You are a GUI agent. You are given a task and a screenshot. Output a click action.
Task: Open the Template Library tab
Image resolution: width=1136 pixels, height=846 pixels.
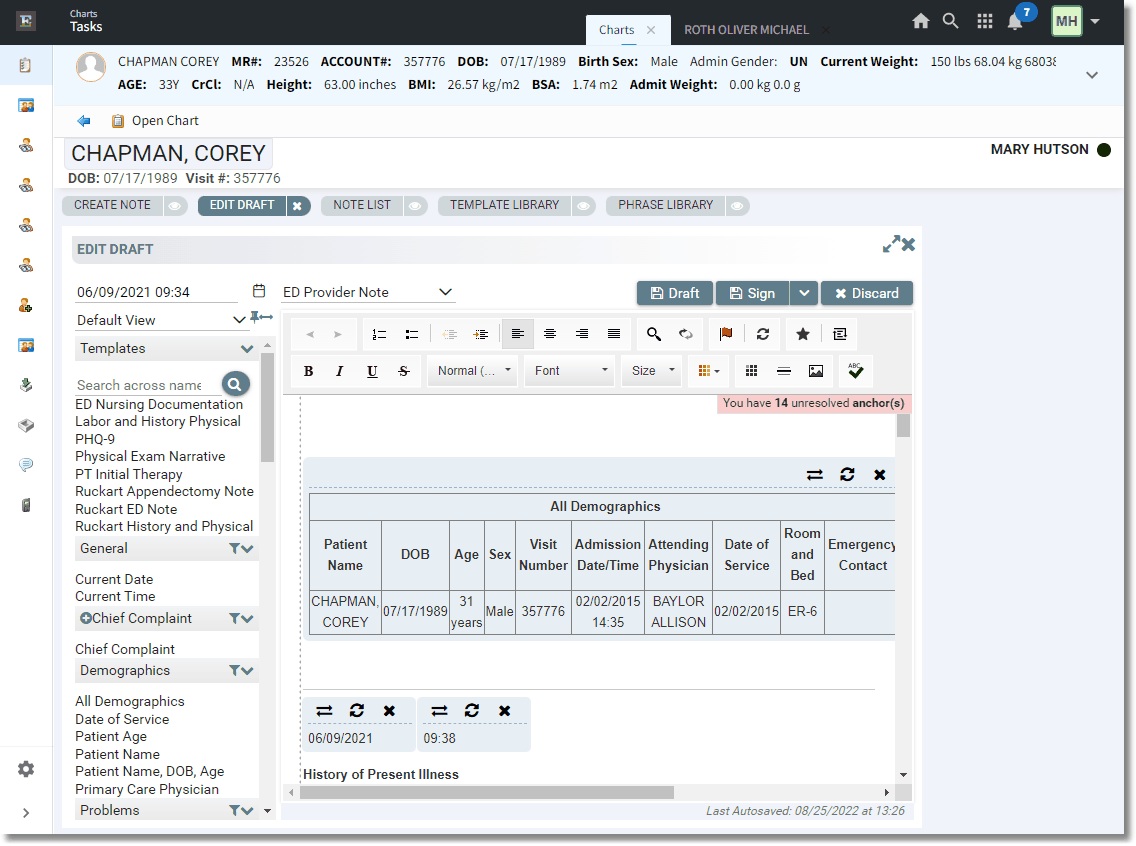(x=504, y=205)
